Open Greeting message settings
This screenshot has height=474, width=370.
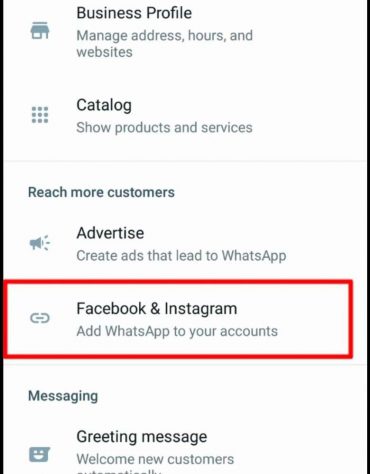[x=185, y=448]
